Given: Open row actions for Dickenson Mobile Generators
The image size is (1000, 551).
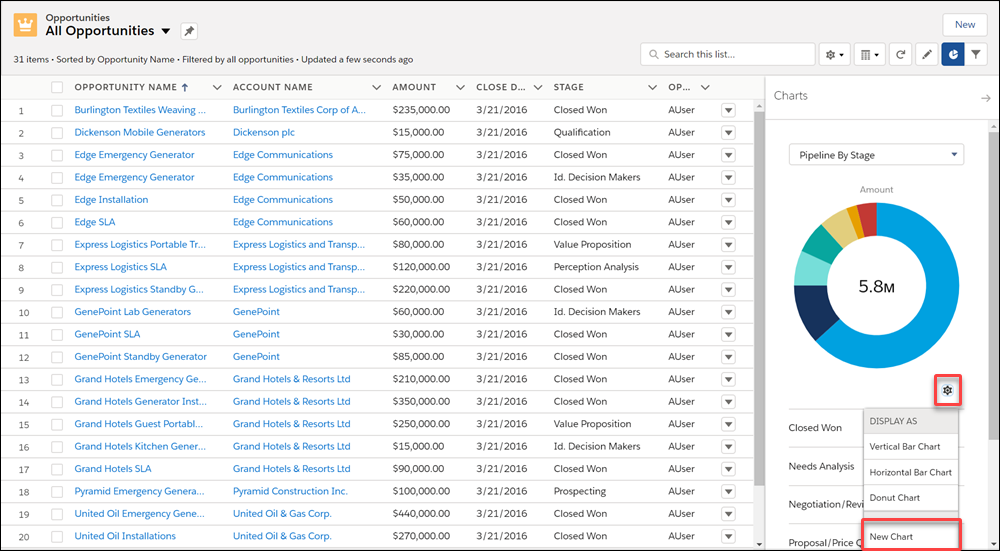Looking at the screenshot, I should [x=728, y=133].
